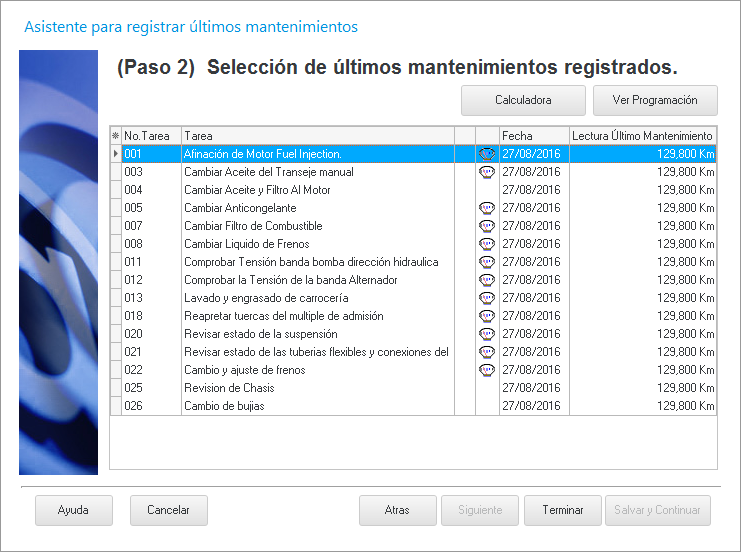Image resolution: width=741 pixels, height=552 pixels.
Task: Click the Tarea column header
Action: tap(316, 135)
